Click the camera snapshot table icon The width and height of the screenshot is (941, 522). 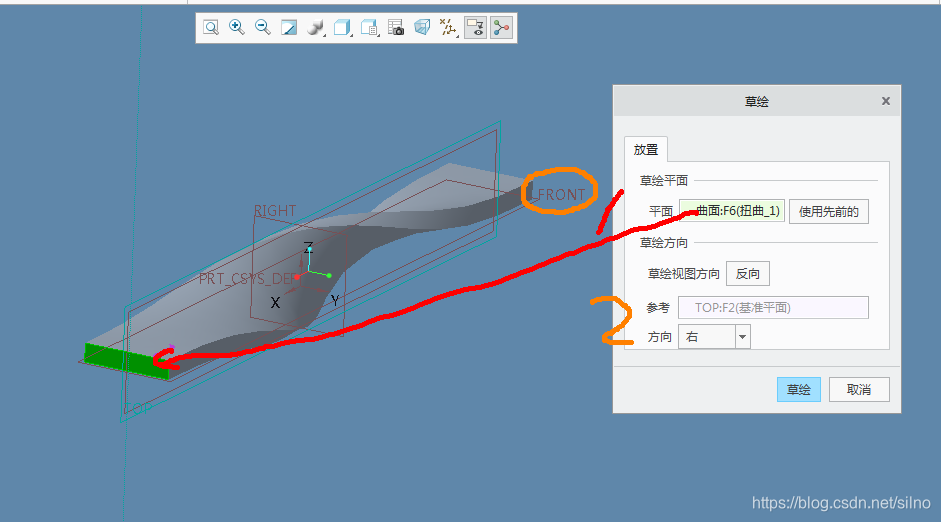[x=396, y=28]
